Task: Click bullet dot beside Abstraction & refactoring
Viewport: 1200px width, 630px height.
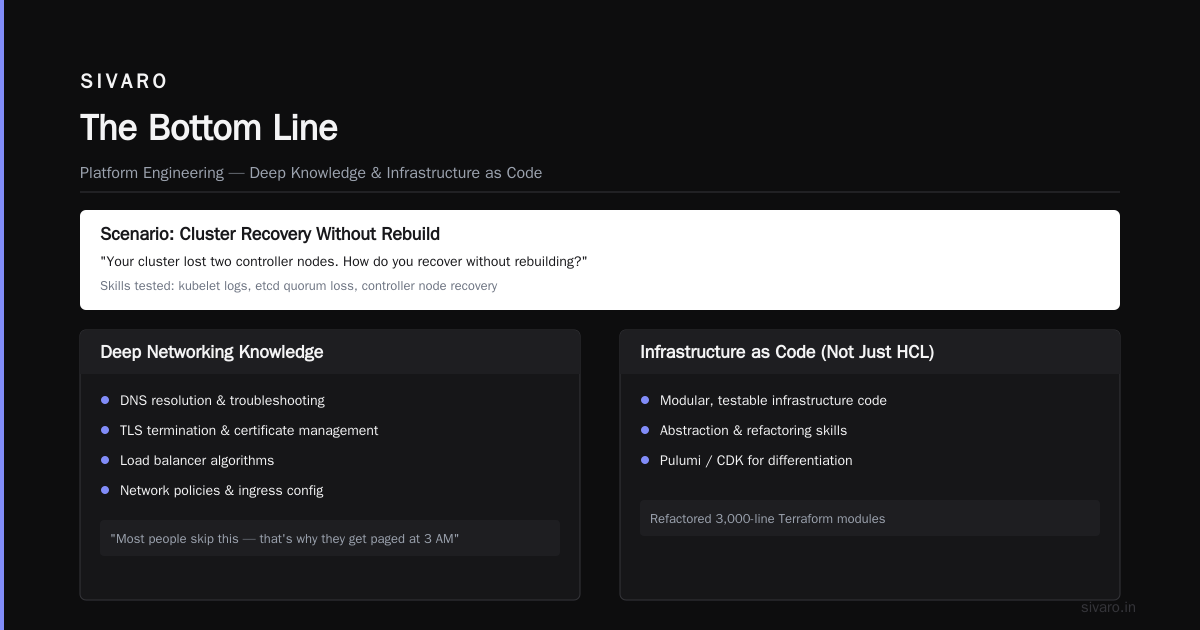Action: coord(645,430)
